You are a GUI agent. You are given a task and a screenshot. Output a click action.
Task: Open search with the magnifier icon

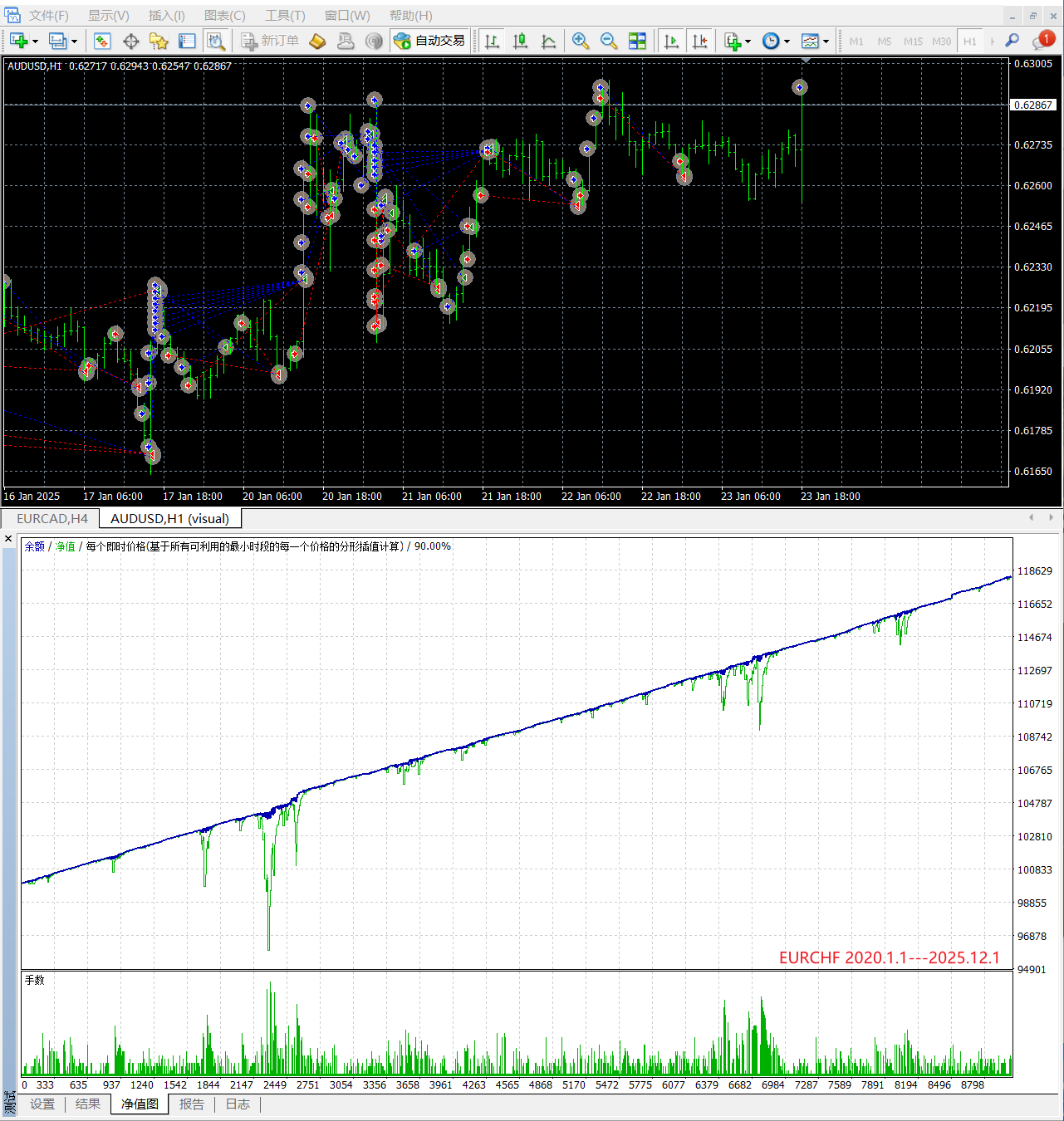coord(1012,41)
